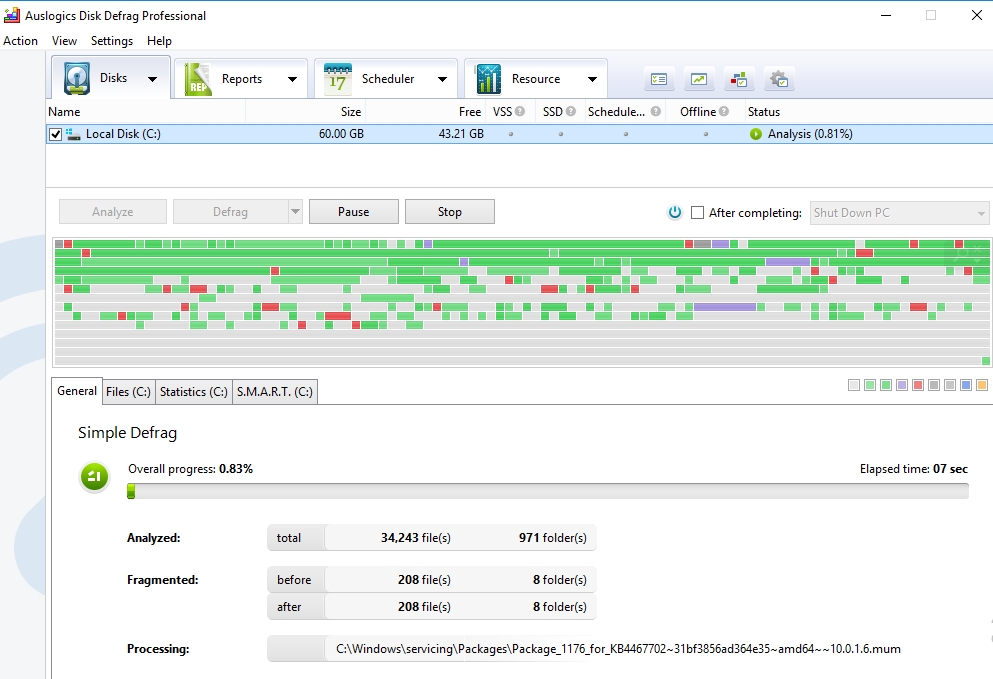
Task: Click the Stop button
Action: tap(450, 212)
